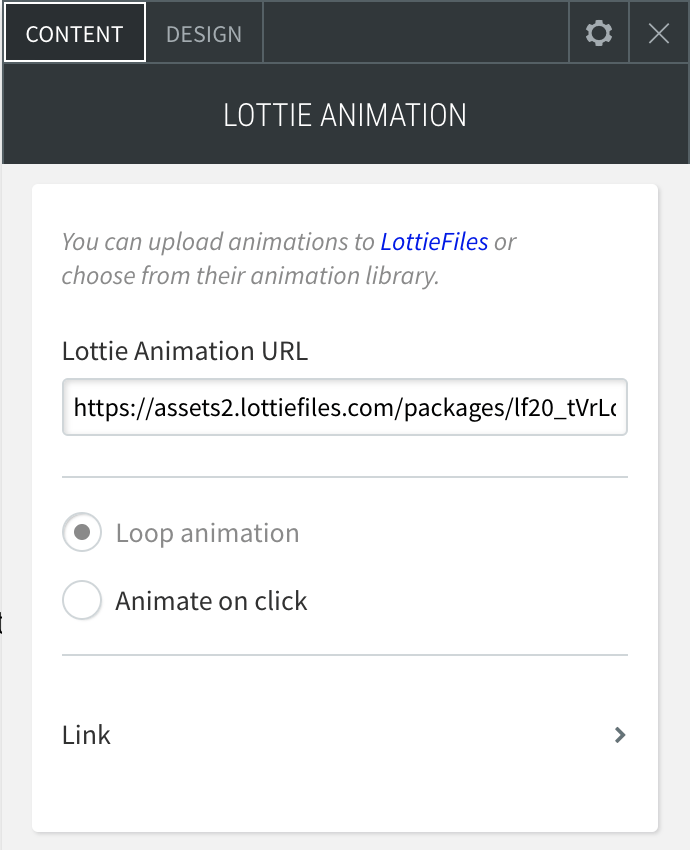Click the "Animate on click" label text

point(211,601)
